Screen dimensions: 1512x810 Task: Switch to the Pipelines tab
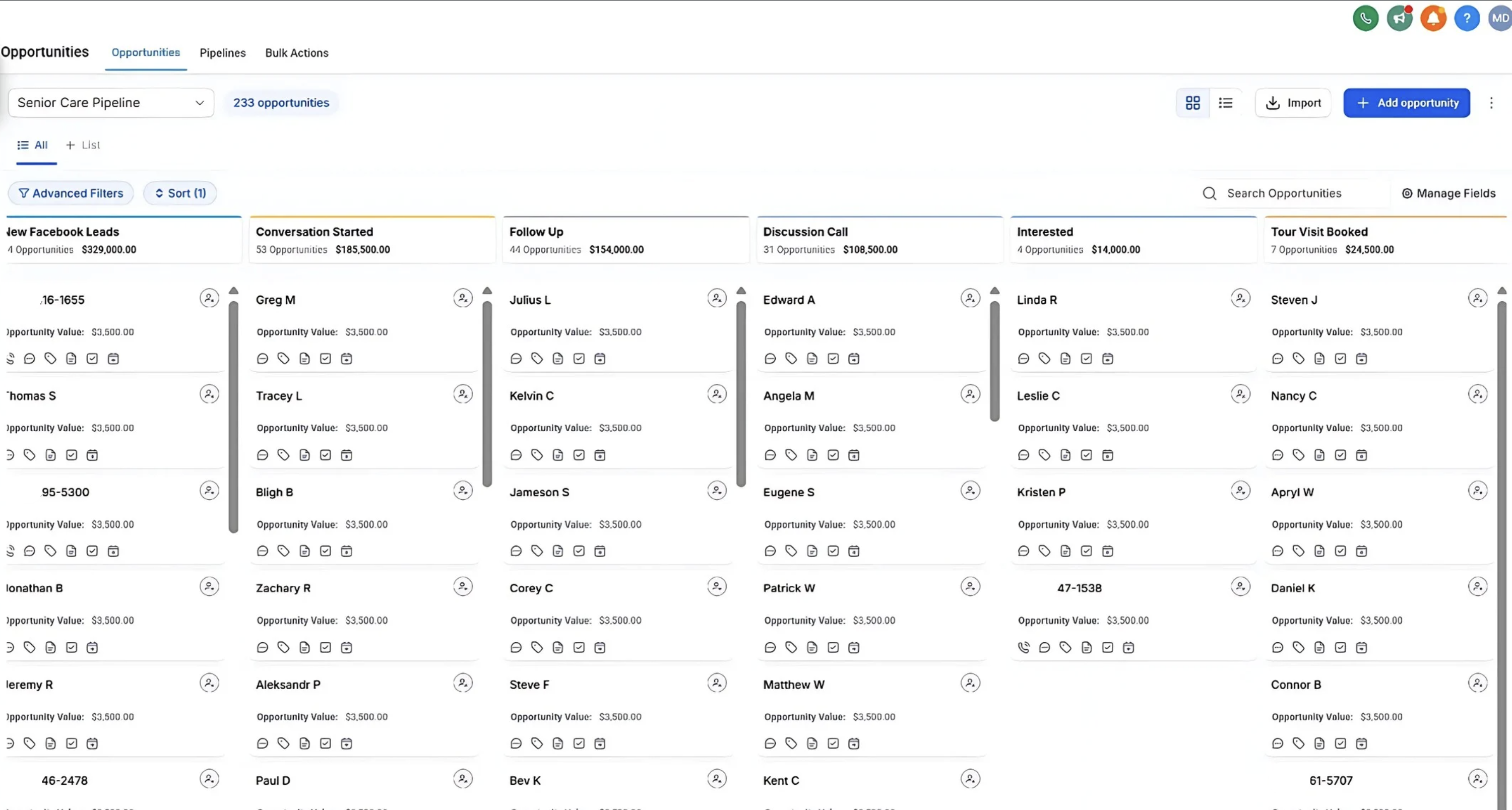pos(222,53)
